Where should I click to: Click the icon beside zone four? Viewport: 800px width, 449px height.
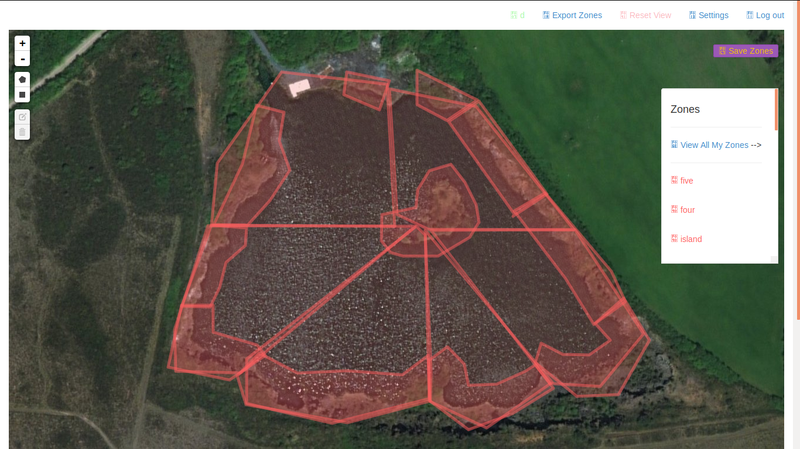tap(674, 209)
